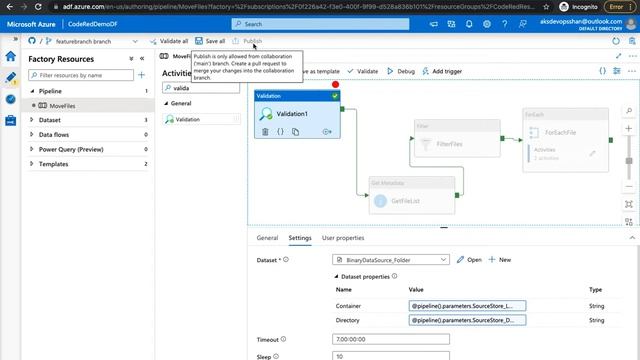Open the Manage toolbox icon in sidebar
The image size is (640, 360).
11,120
